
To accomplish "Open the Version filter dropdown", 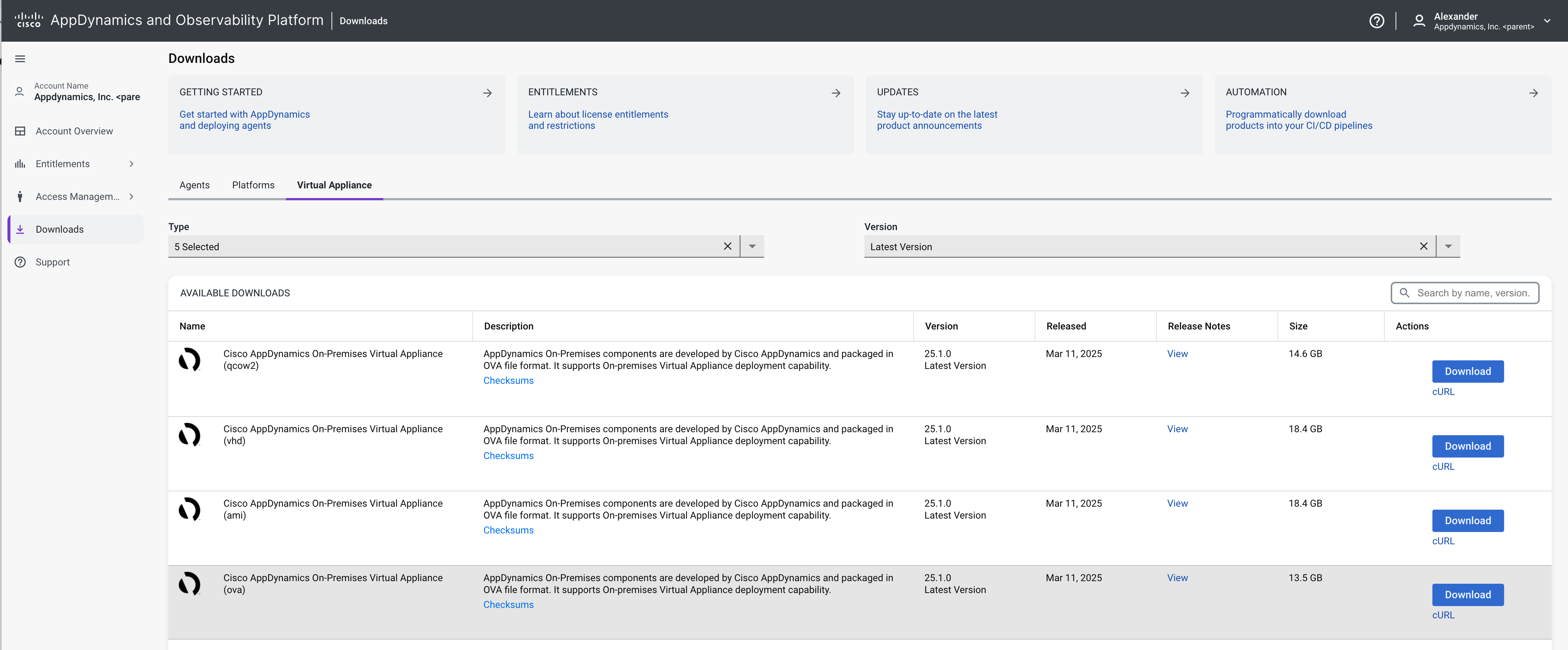I will [1448, 246].
